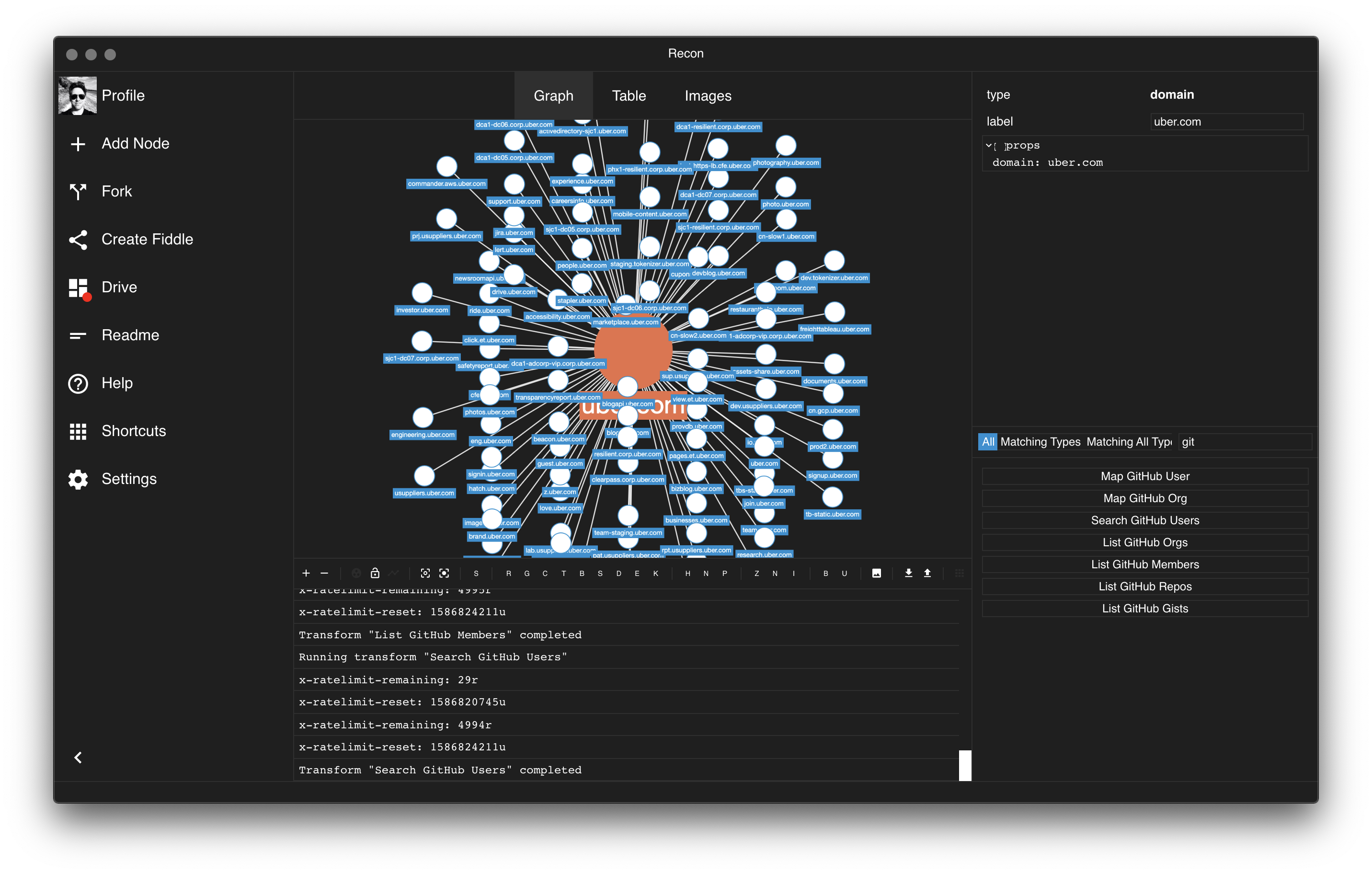This screenshot has width=1372, height=874.
Task: Collapse the props tree expander
Action: 989,145
